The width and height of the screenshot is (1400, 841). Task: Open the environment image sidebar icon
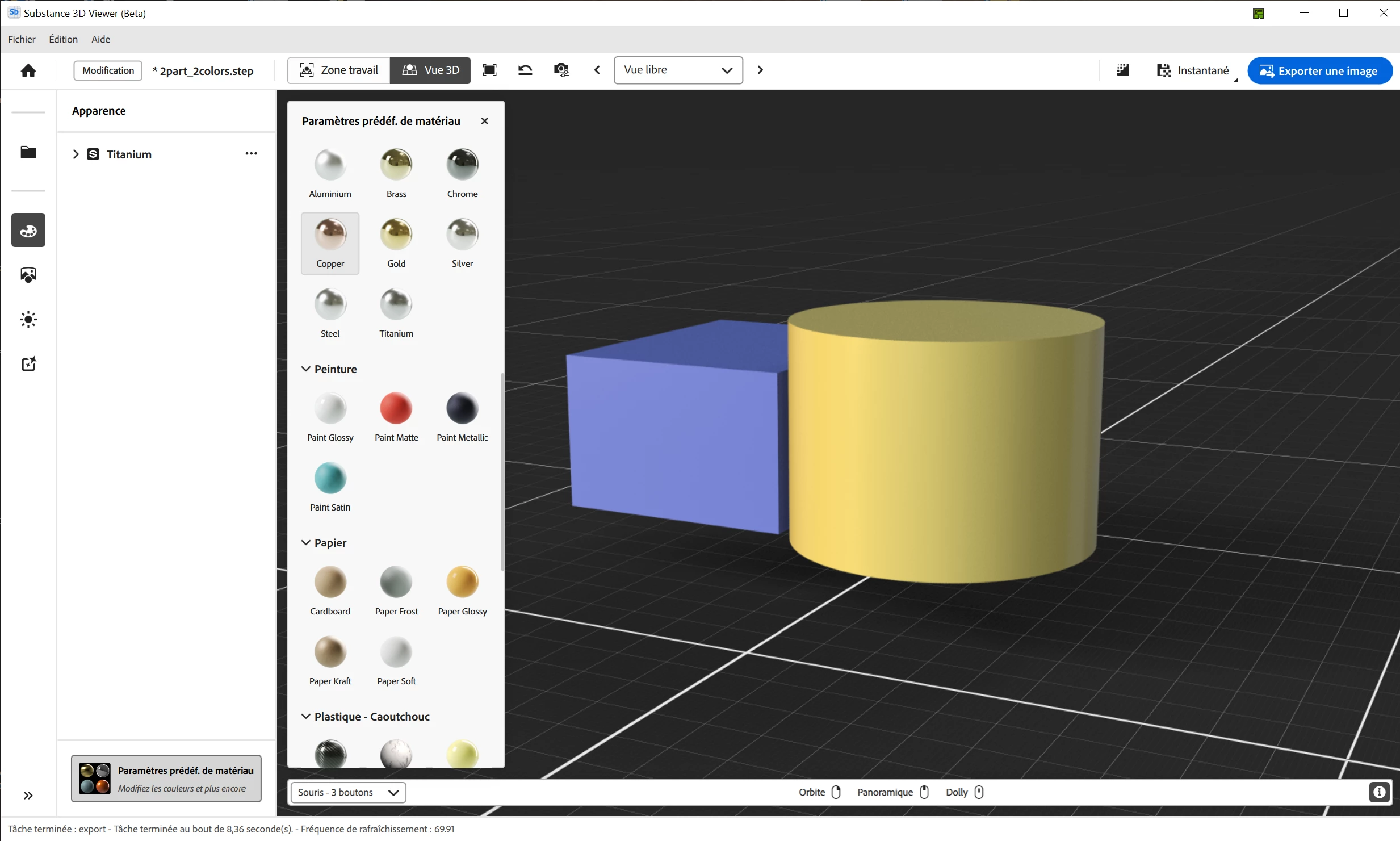tap(28, 275)
